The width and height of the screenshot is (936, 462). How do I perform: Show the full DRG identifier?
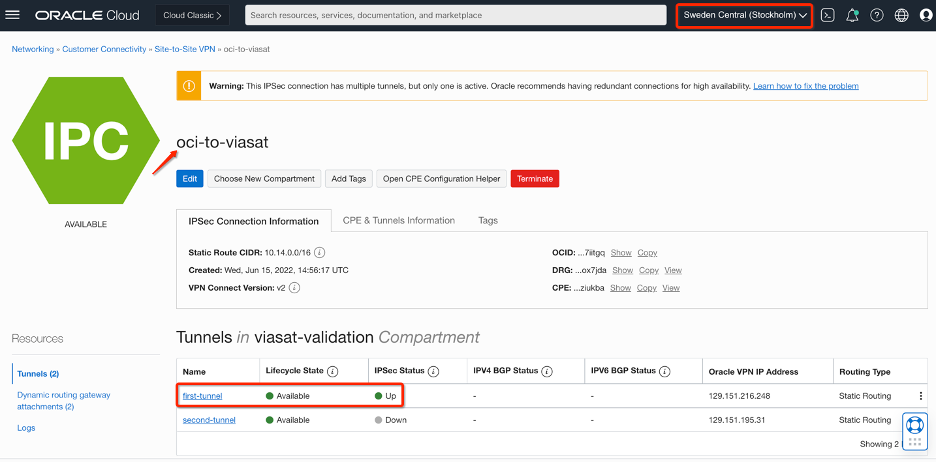[x=623, y=270]
